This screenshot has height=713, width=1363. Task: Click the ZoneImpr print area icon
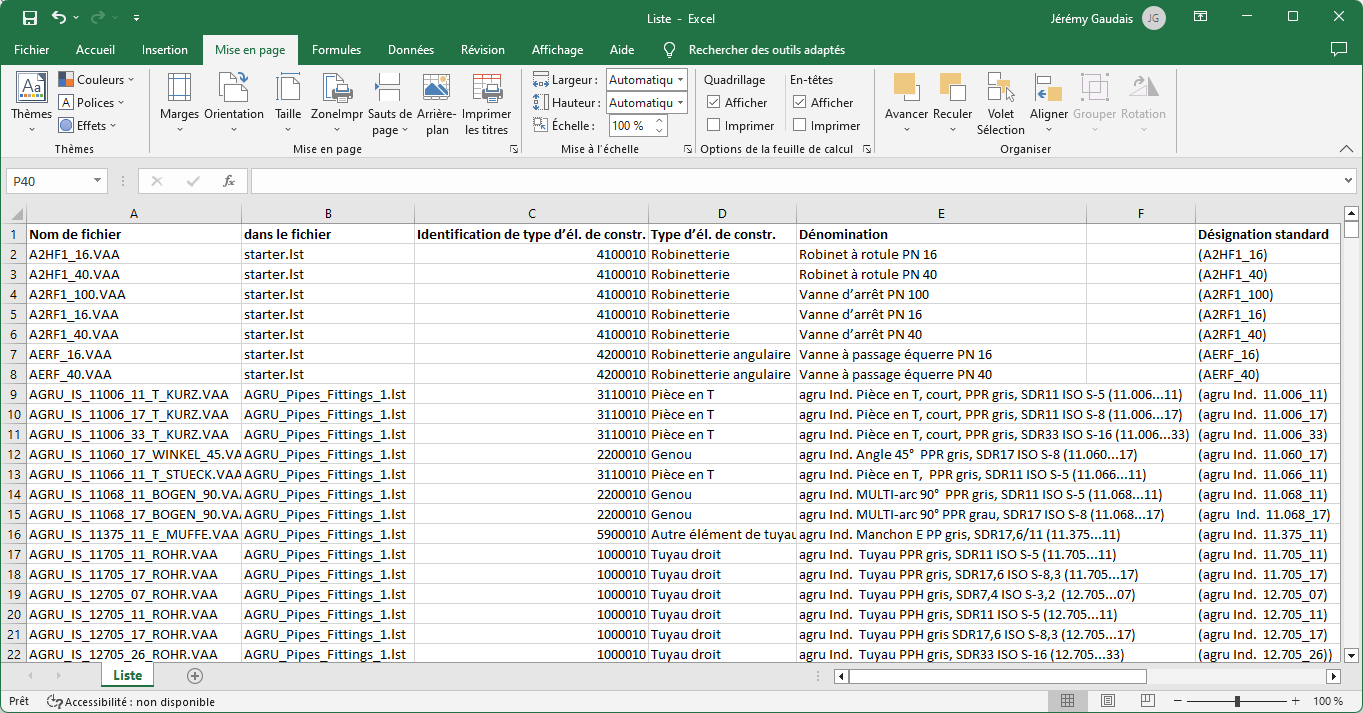tap(337, 101)
